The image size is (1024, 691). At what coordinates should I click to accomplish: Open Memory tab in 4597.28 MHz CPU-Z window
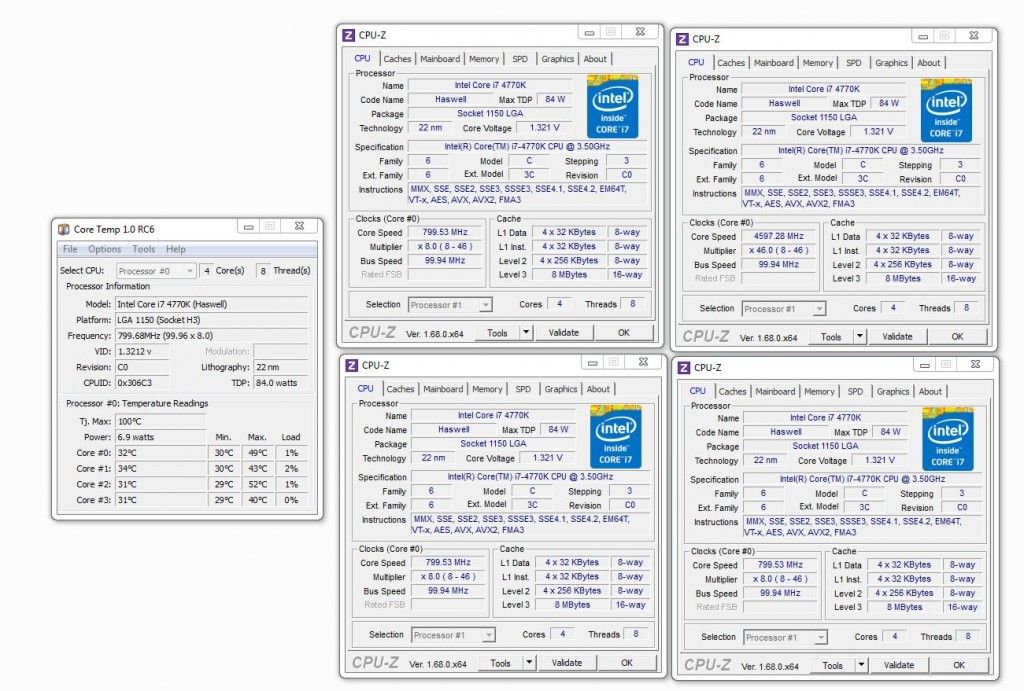click(x=818, y=63)
